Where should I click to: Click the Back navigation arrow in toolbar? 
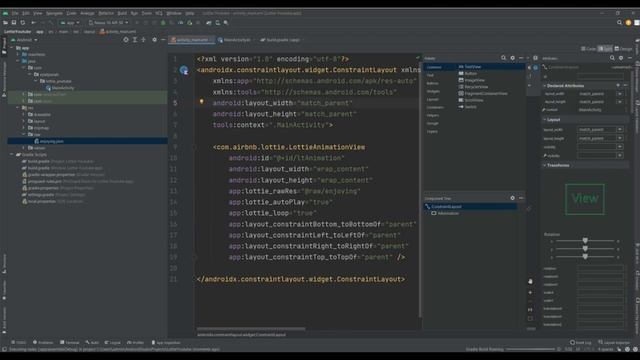(x=33, y=23)
